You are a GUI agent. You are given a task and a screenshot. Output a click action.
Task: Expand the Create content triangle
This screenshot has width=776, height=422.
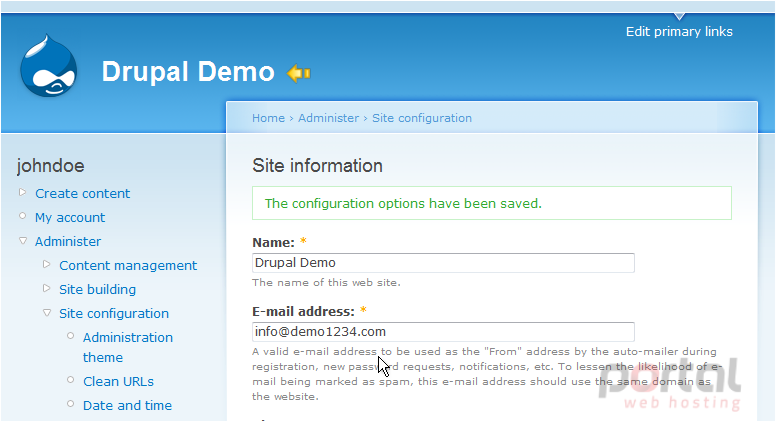point(22,192)
